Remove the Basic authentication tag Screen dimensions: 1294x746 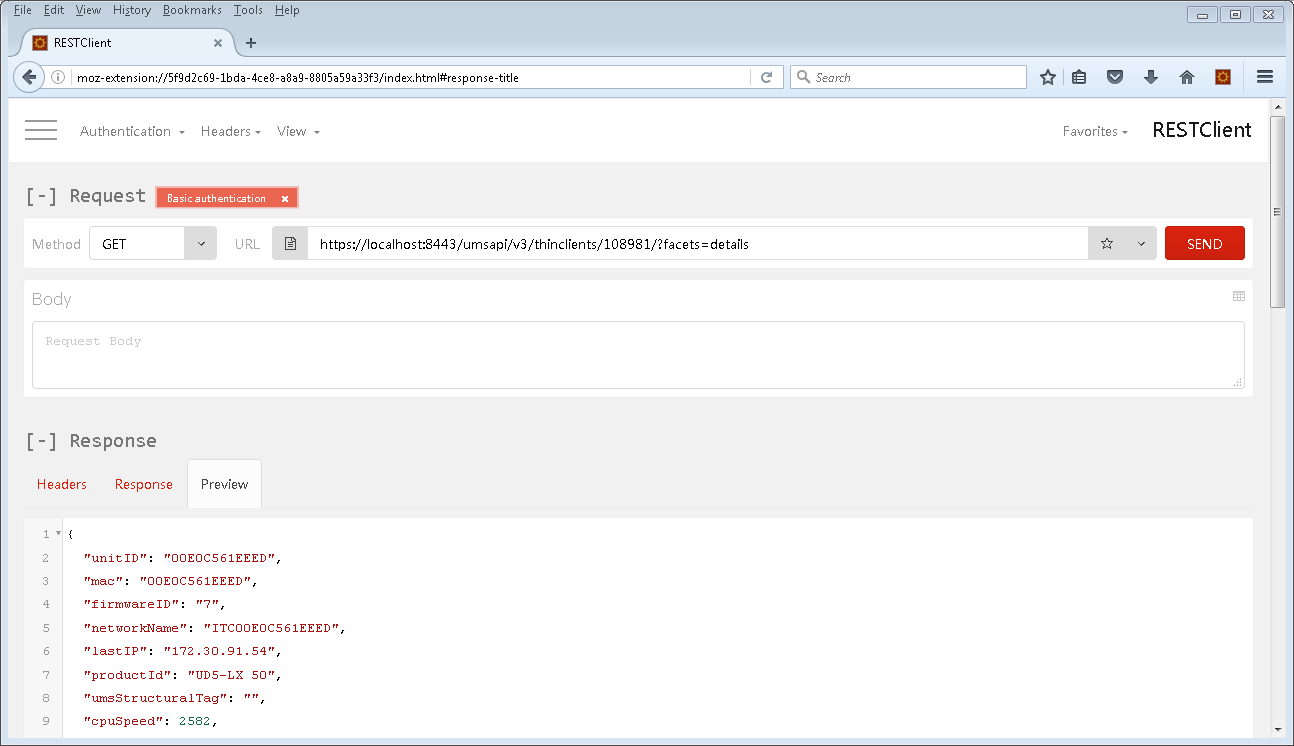(x=285, y=197)
